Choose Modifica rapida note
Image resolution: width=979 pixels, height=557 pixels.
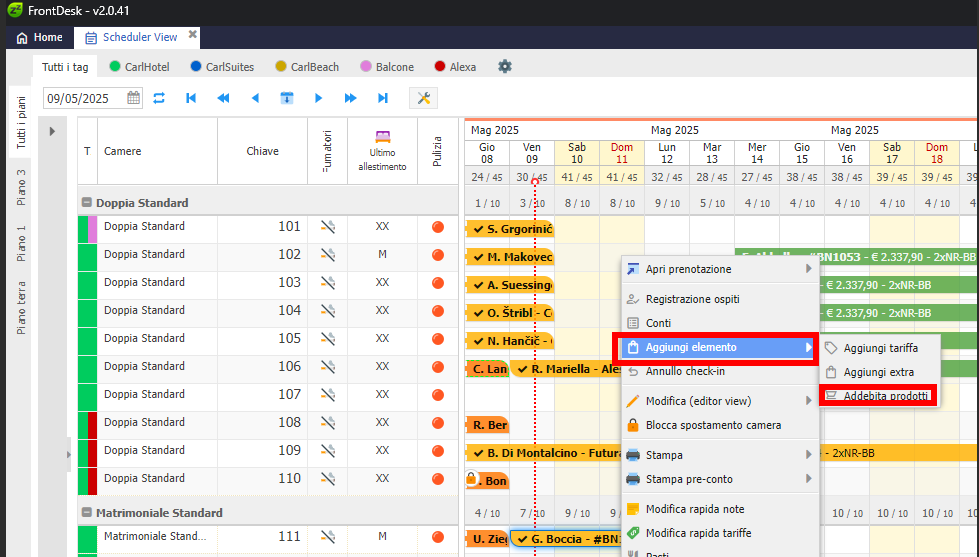click(x=721, y=509)
